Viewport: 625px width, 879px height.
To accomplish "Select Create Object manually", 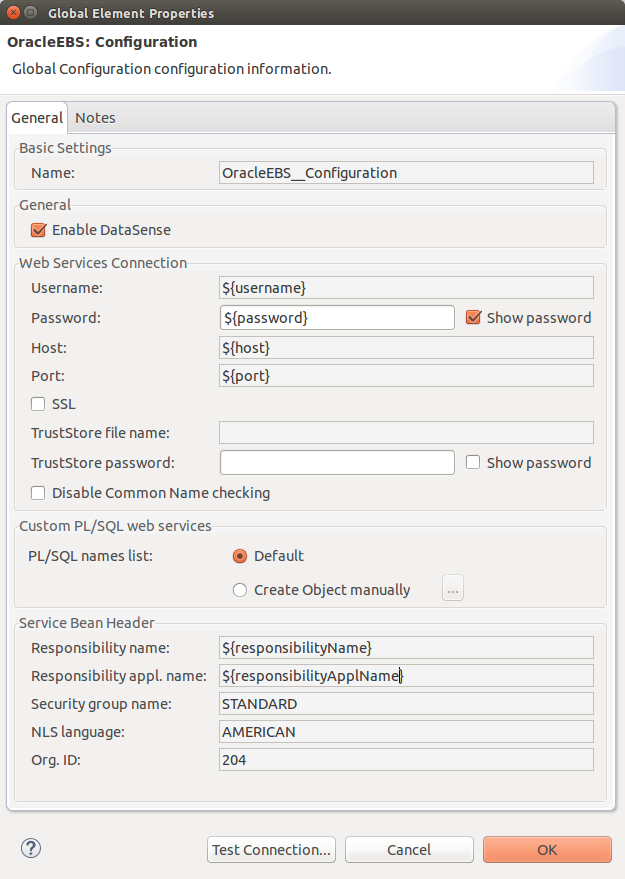I will tap(240, 589).
